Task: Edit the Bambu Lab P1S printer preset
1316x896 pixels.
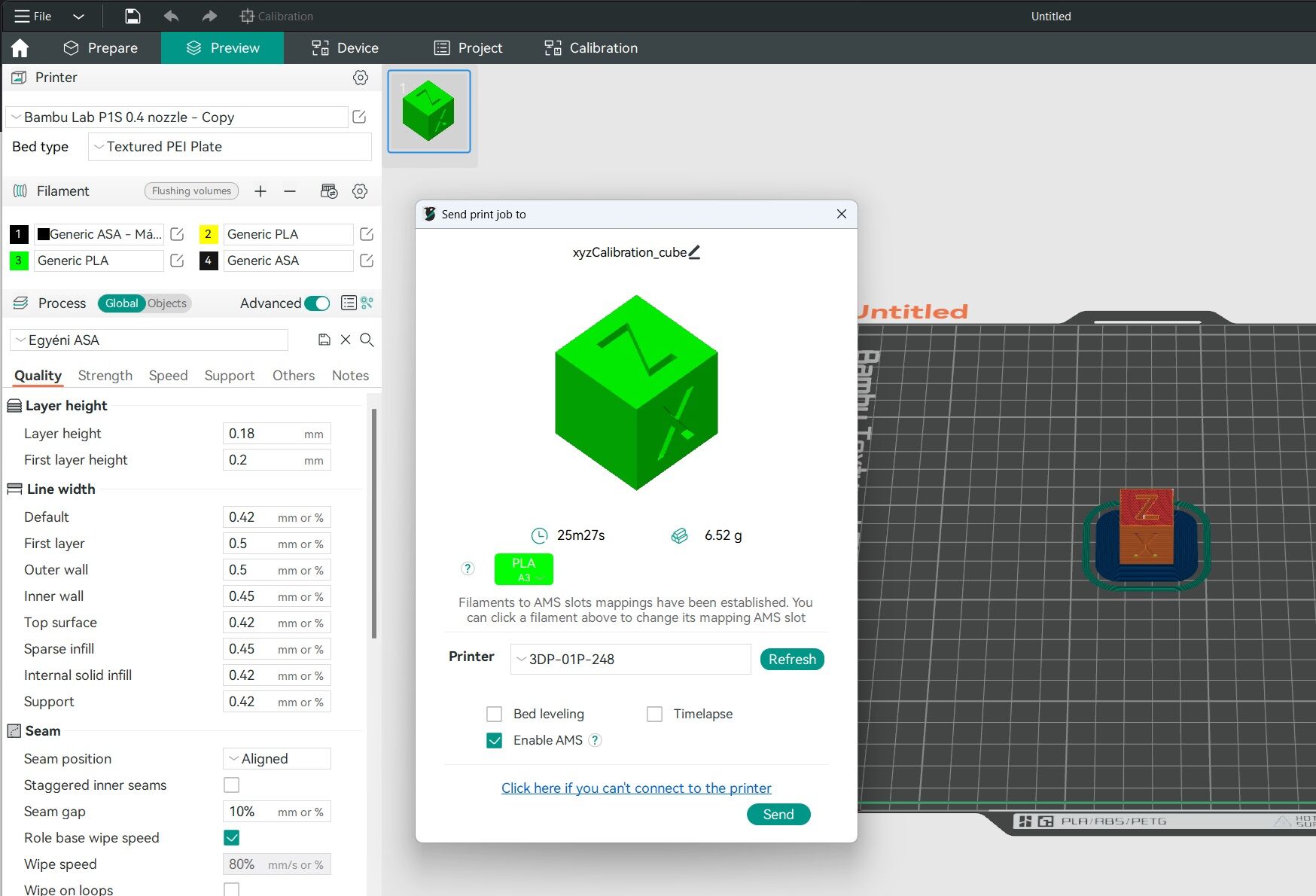Action: tap(359, 117)
